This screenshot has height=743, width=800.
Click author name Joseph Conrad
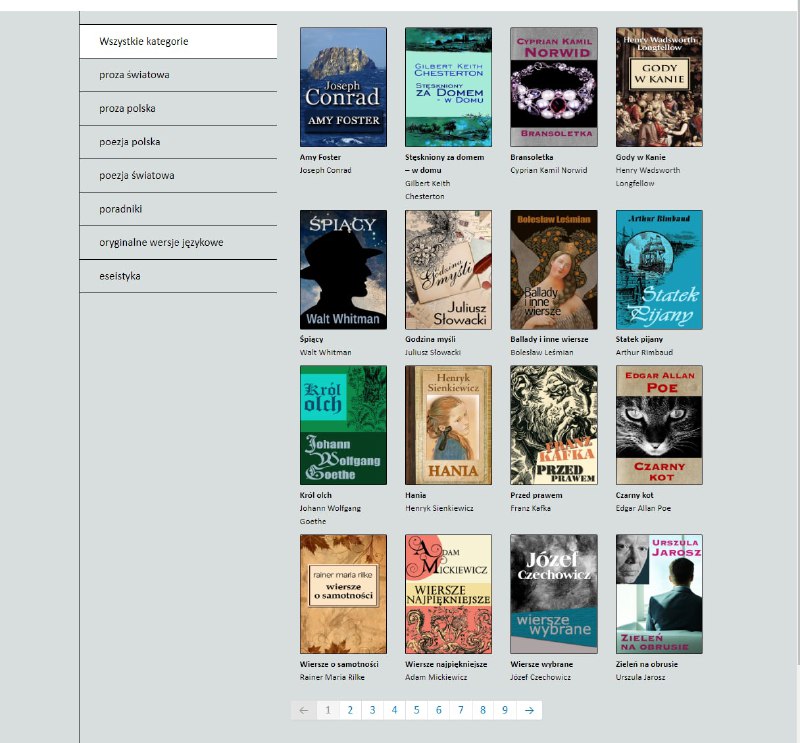(x=326, y=170)
